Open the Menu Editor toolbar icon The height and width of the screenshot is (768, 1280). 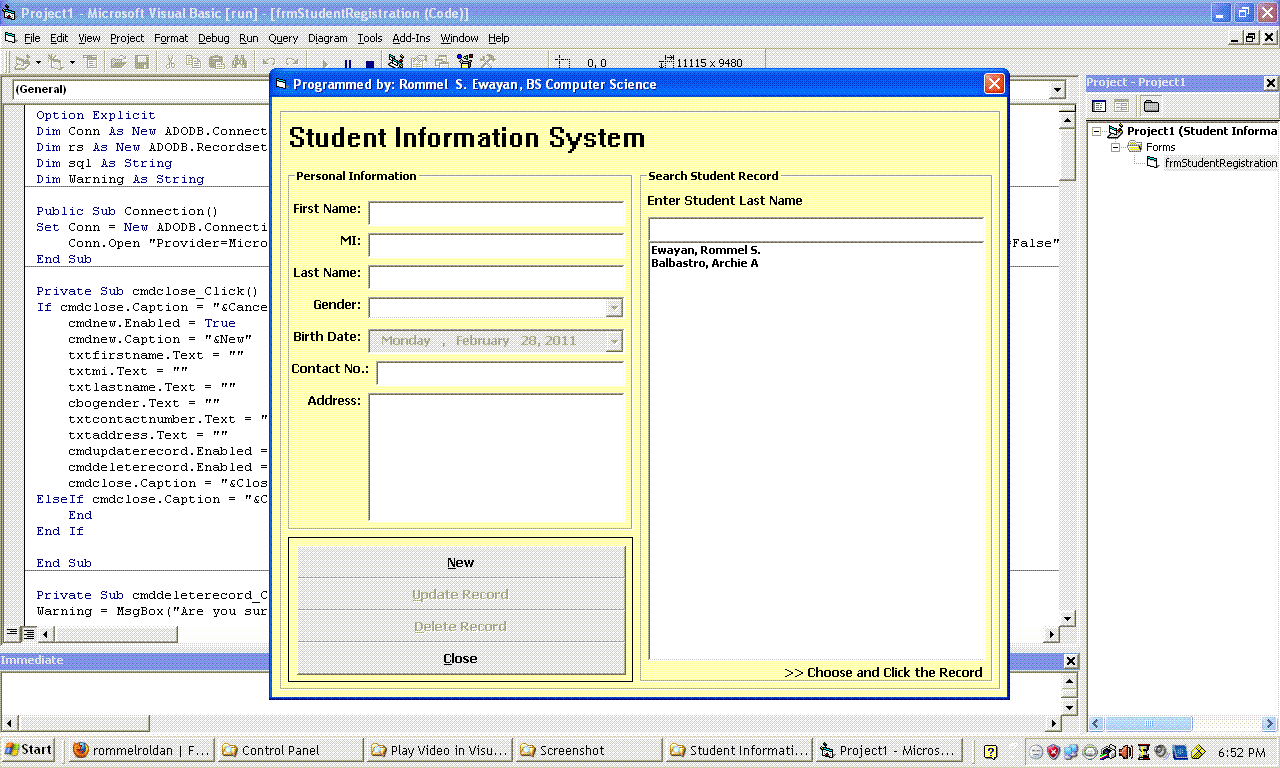point(90,62)
